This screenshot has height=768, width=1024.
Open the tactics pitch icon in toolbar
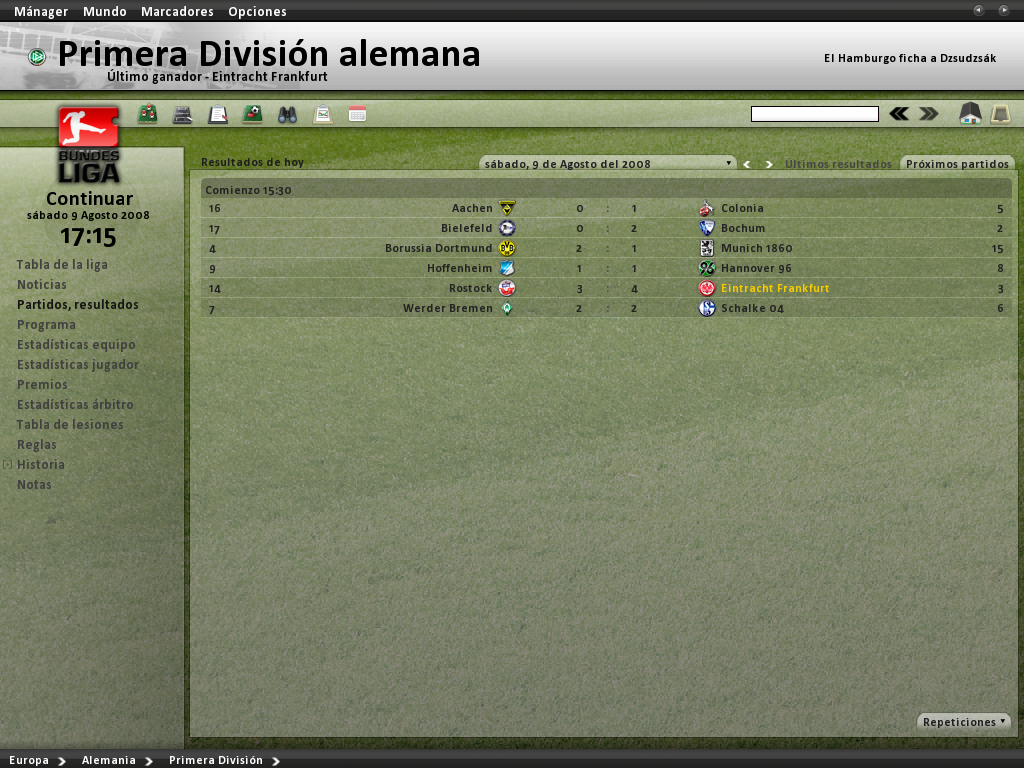coord(148,114)
